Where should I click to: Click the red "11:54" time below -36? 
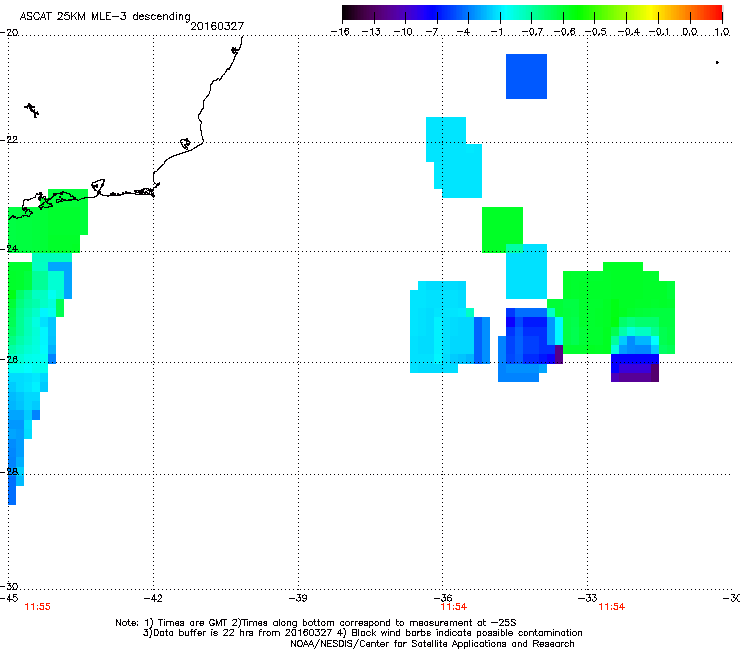(454, 607)
